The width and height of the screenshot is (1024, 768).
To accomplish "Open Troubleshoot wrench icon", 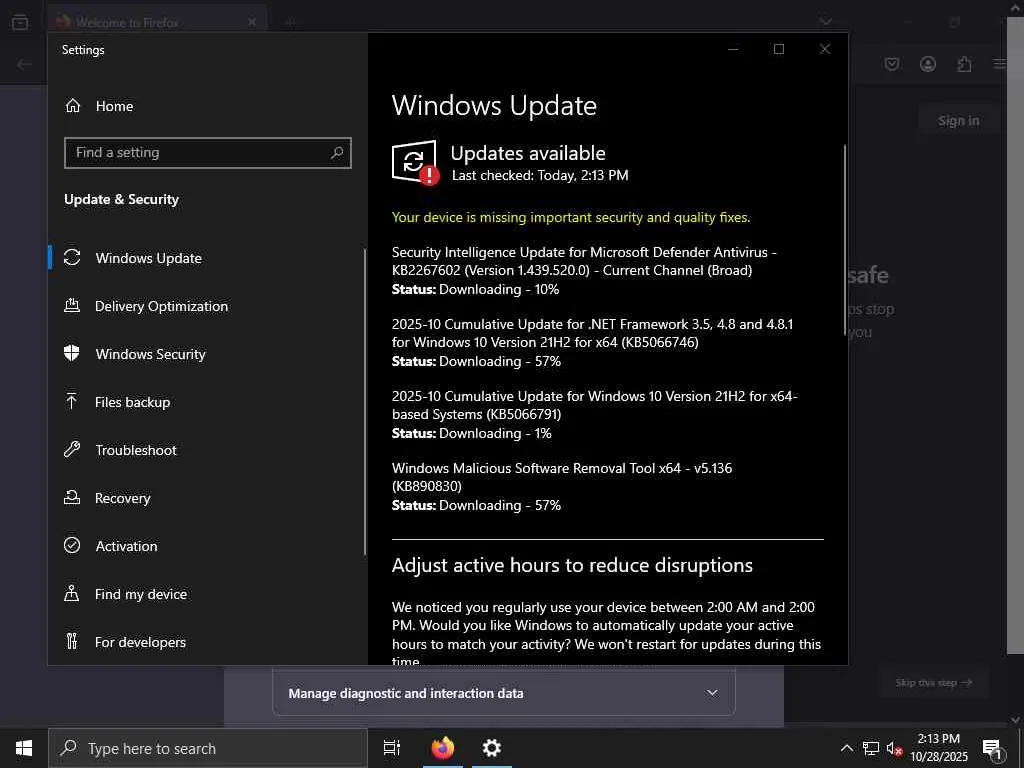I will 72,449.
